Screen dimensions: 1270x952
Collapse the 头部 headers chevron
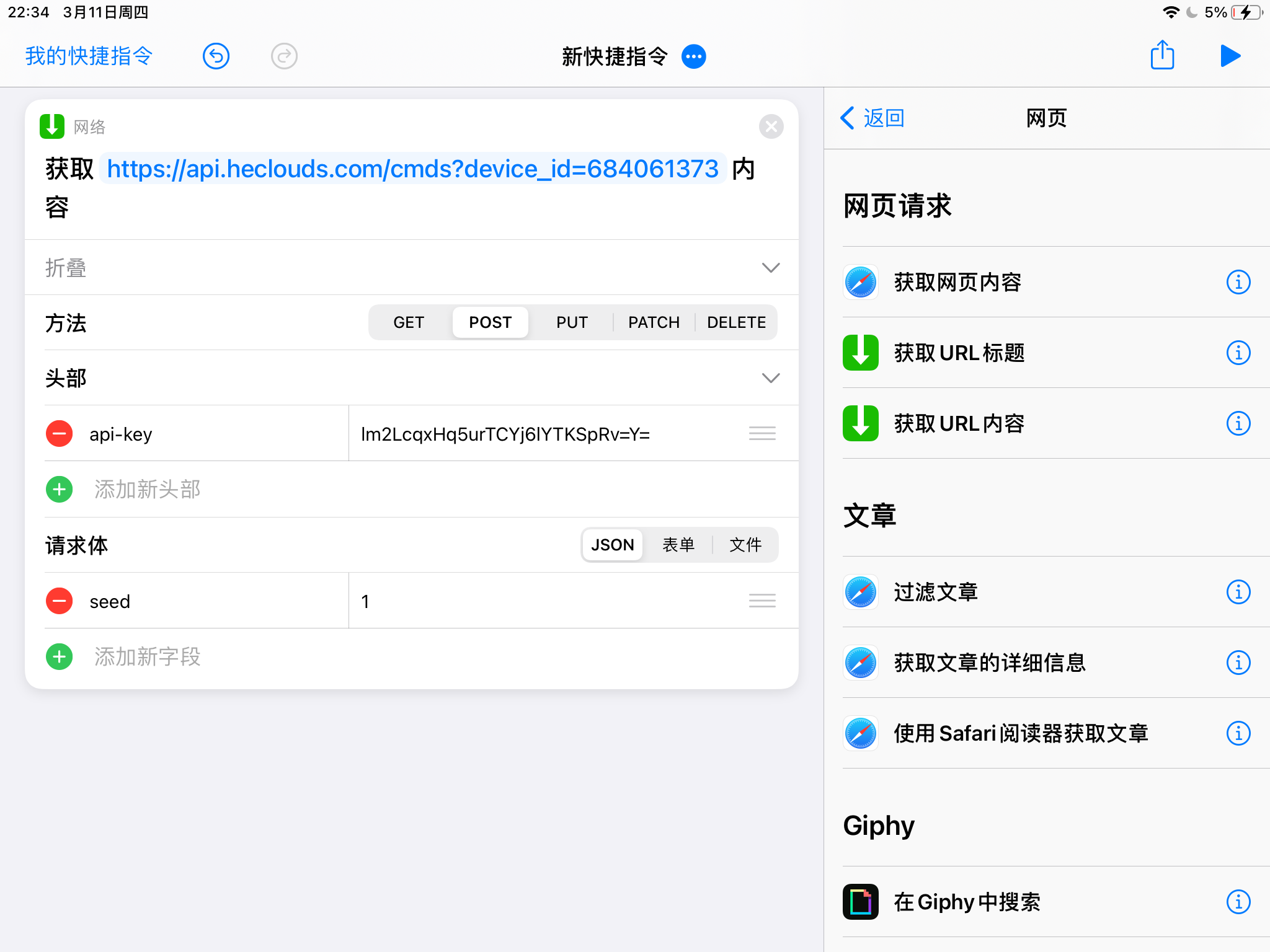[x=770, y=378]
